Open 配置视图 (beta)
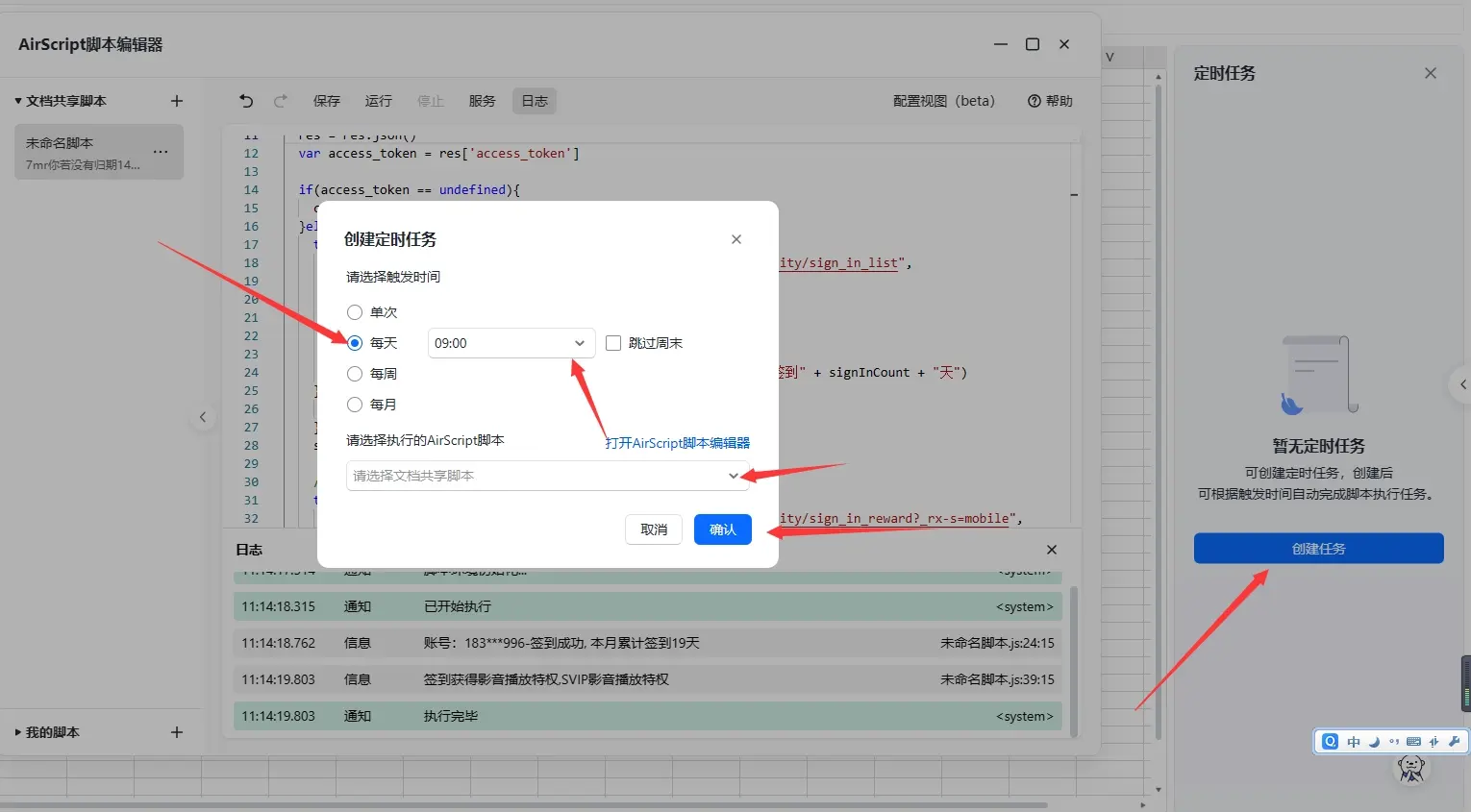The image size is (1471, 812). tap(944, 101)
